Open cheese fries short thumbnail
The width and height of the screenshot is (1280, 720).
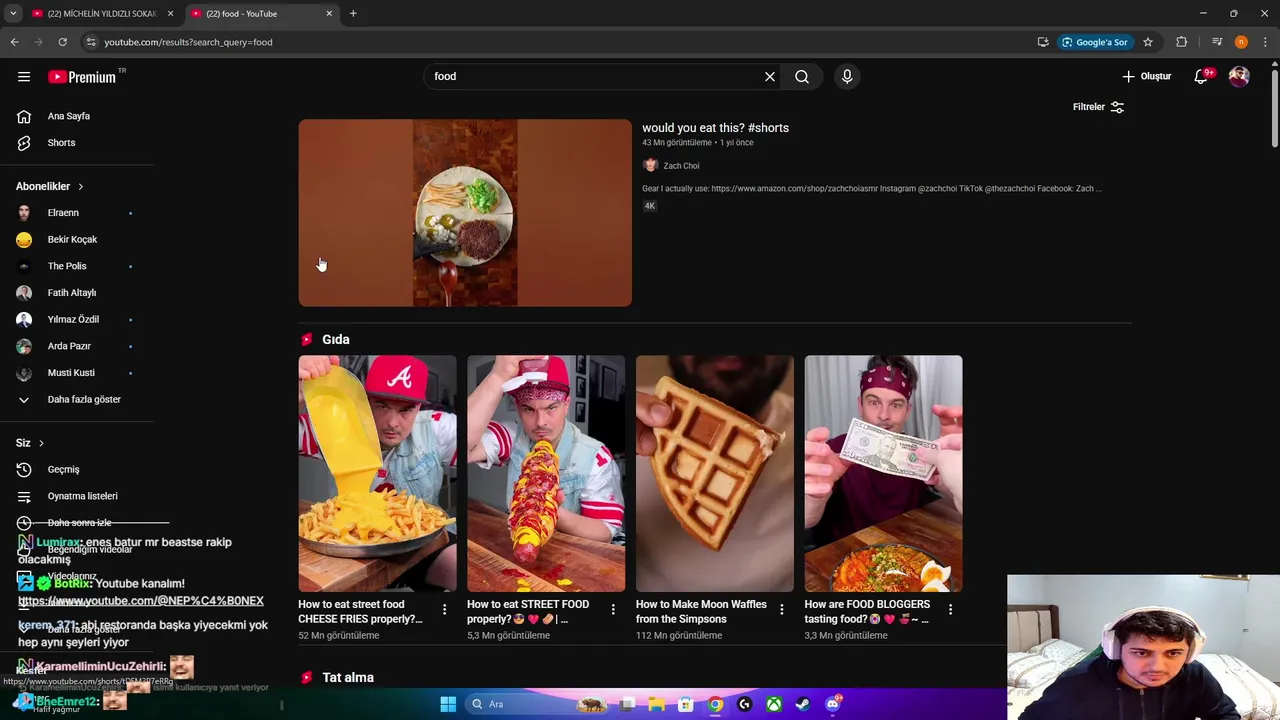(377, 474)
